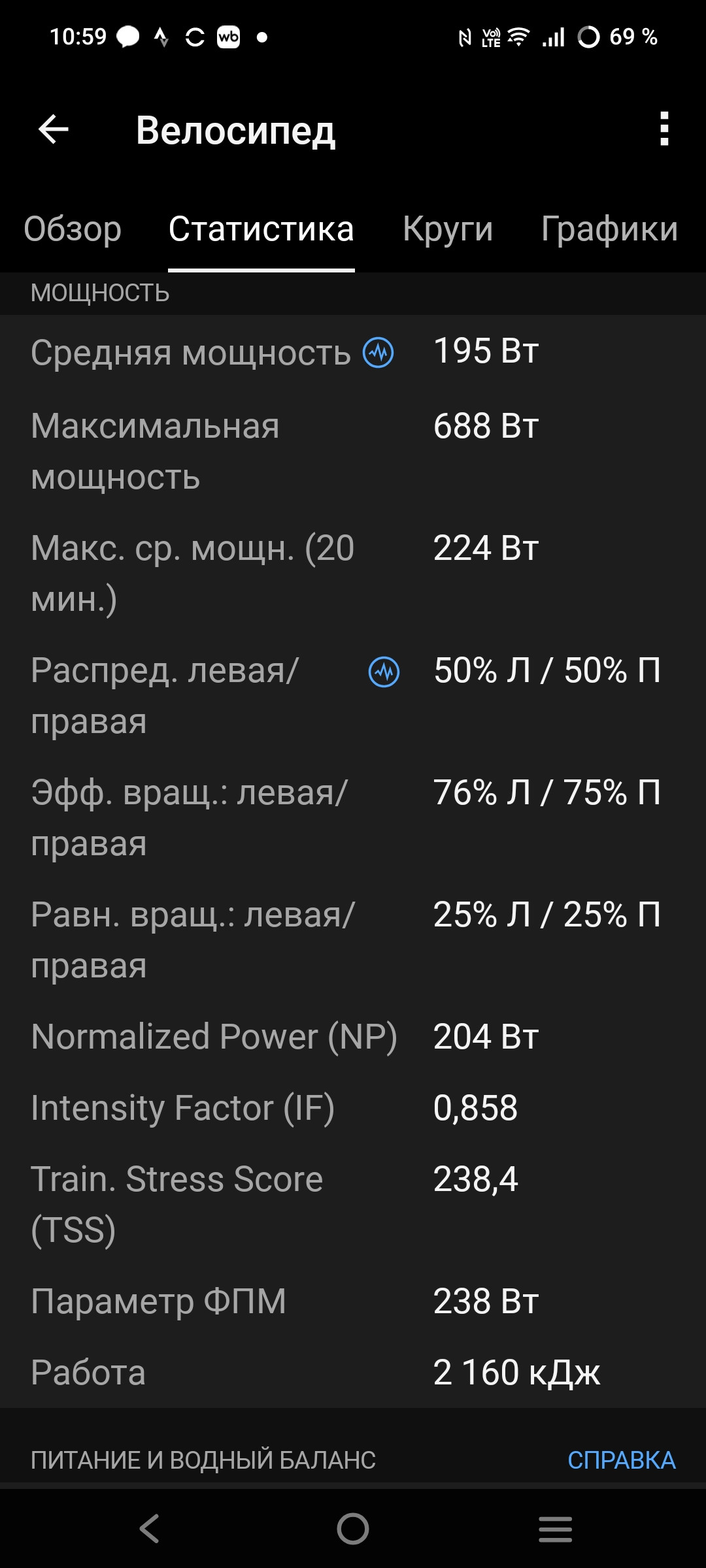The height and width of the screenshot is (1568, 706).
Task: Select the Статистика tab
Action: pyautogui.click(x=261, y=229)
